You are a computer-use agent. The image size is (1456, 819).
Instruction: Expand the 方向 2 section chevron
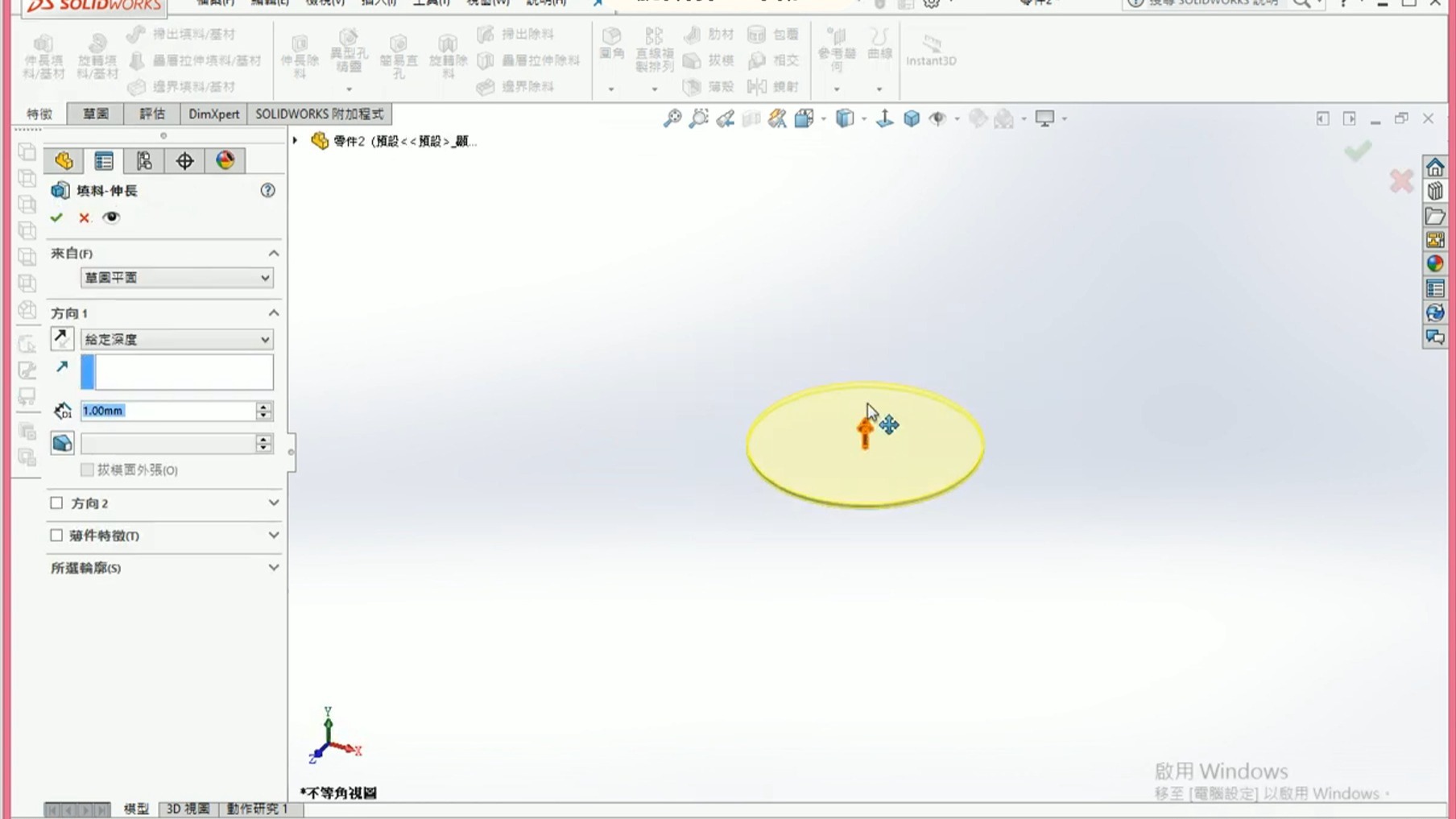(274, 503)
